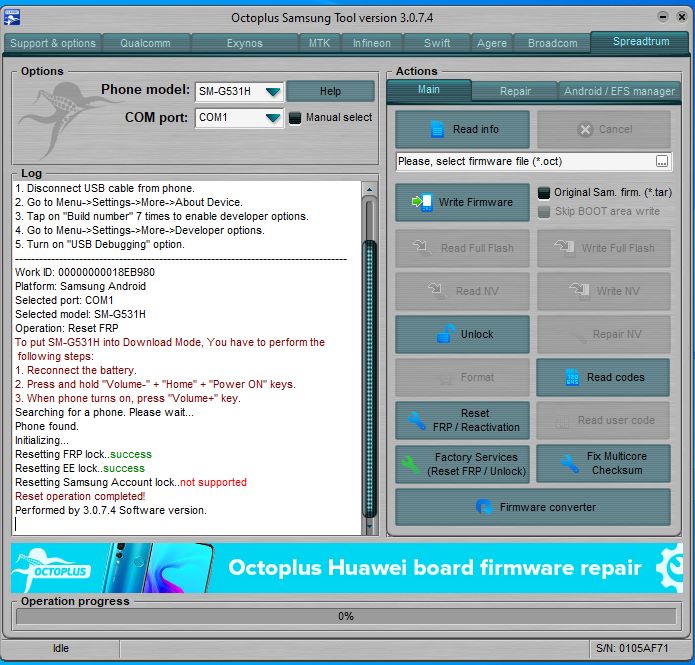Toggle Skip BOOT area write checkbox
Image resolution: width=695 pixels, height=665 pixels.
click(x=543, y=212)
